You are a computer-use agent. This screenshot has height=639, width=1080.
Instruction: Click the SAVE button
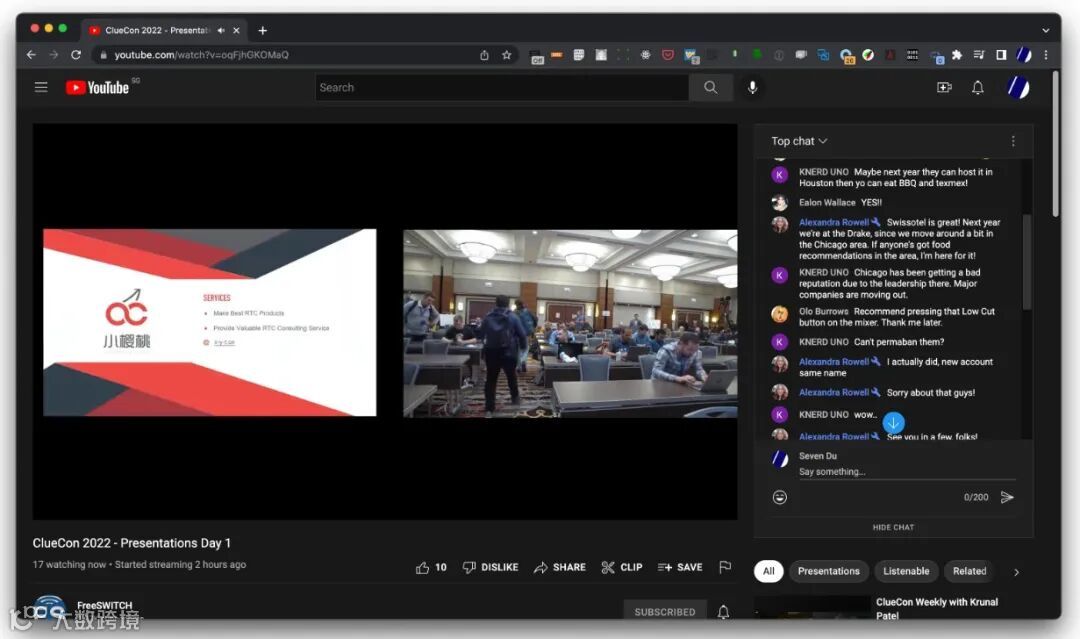(680, 567)
